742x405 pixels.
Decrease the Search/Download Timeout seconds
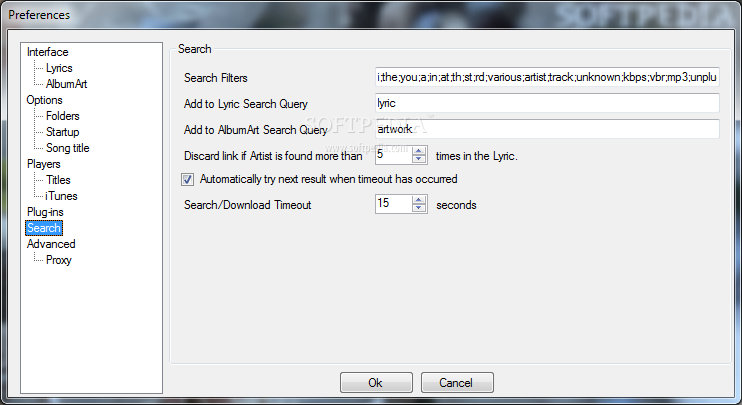(x=419, y=208)
